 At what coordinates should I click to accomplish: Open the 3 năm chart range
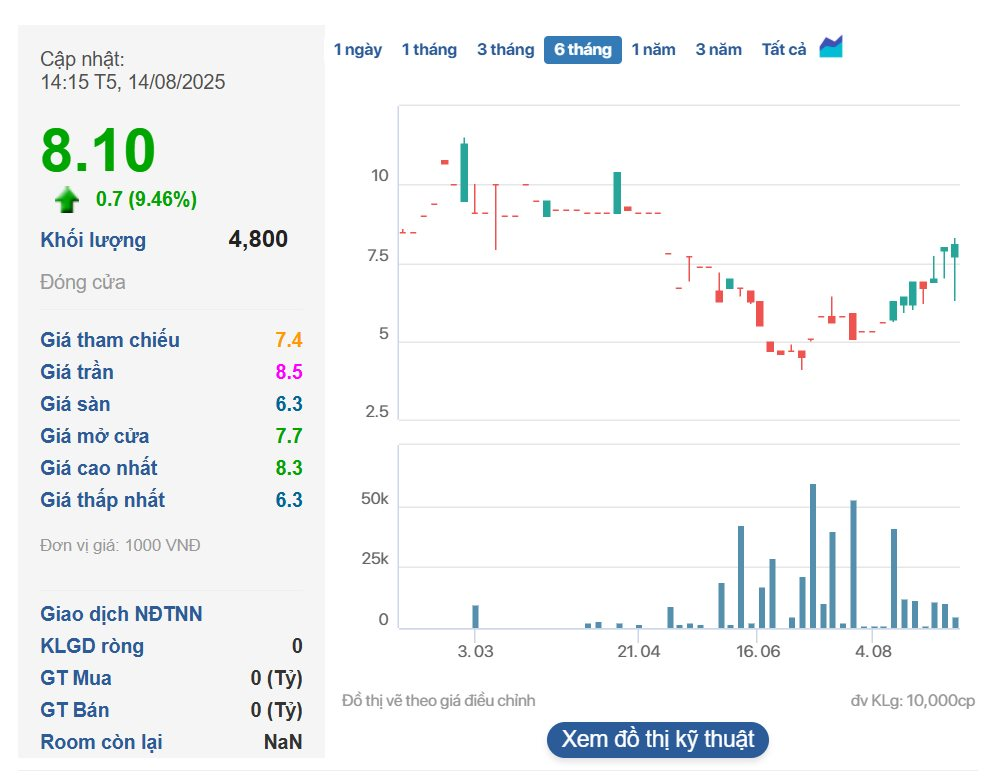[x=719, y=50]
